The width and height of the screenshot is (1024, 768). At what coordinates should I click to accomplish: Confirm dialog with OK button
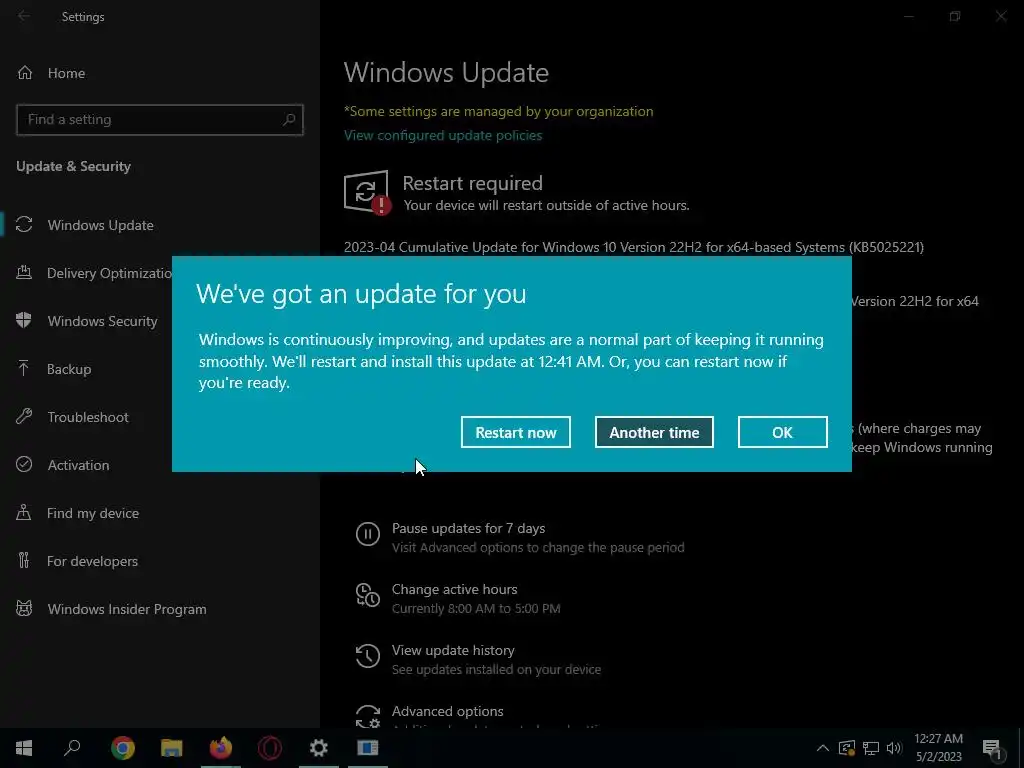782,432
